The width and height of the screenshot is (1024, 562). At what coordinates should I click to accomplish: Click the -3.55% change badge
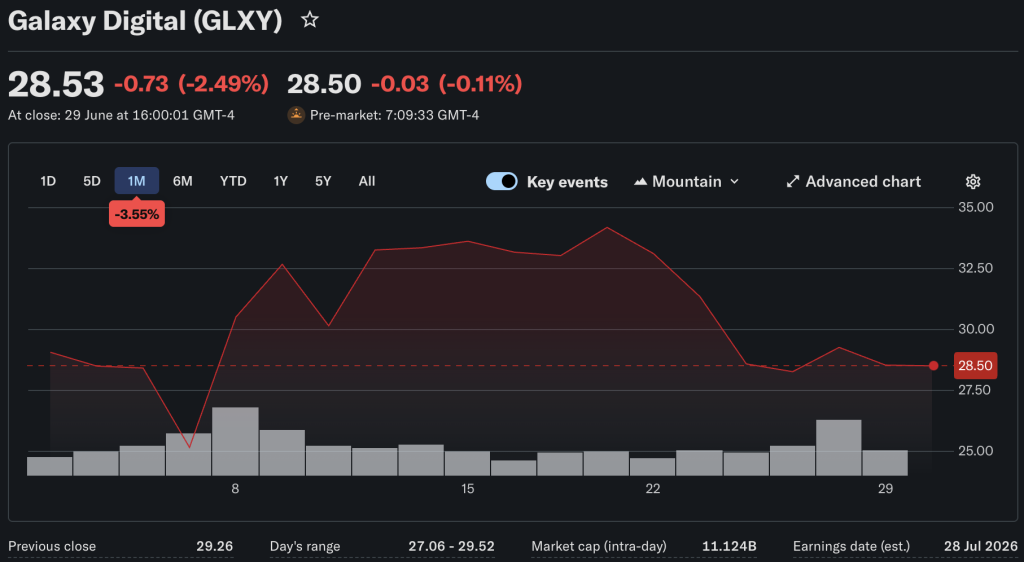pos(136,214)
